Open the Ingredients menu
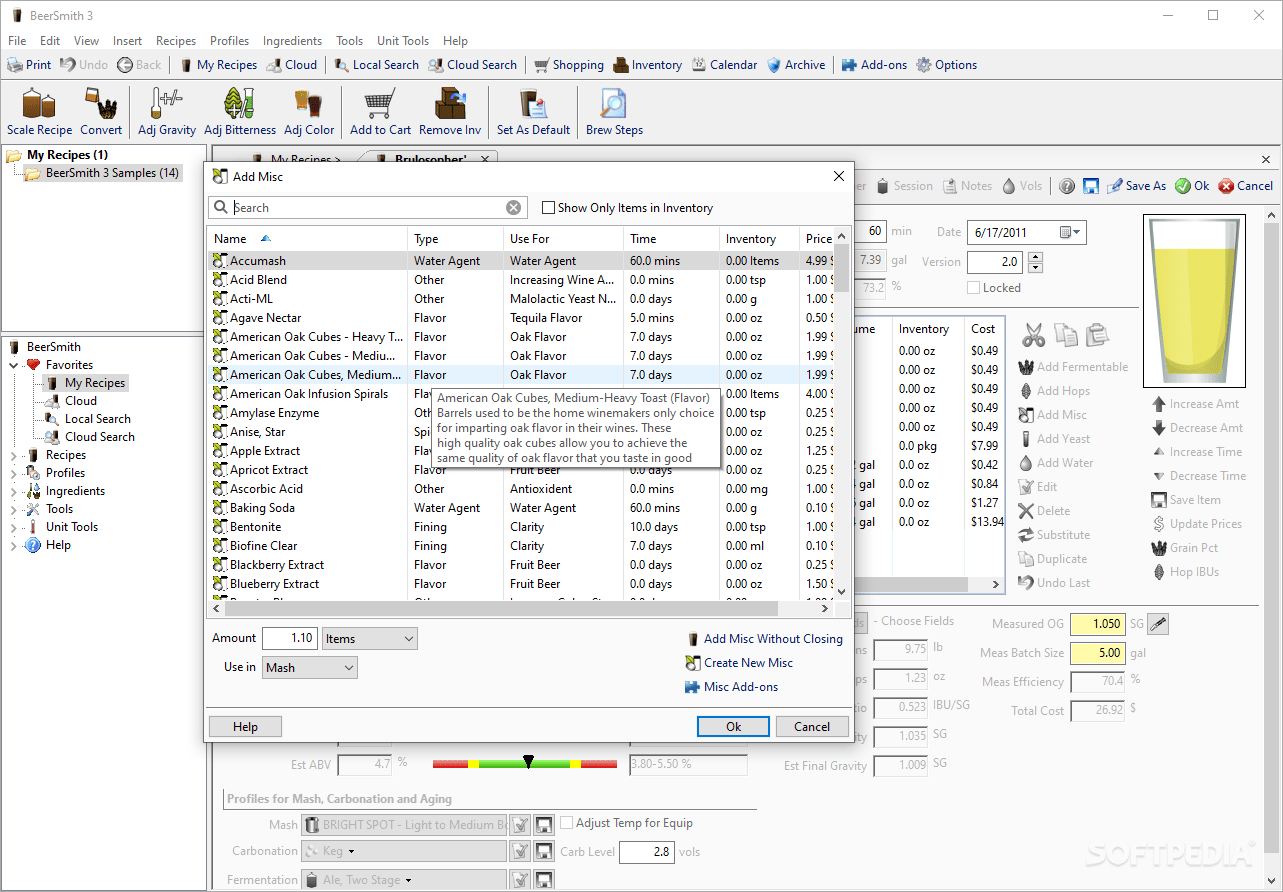The height and width of the screenshot is (892, 1283). pyautogui.click(x=292, y=41)
